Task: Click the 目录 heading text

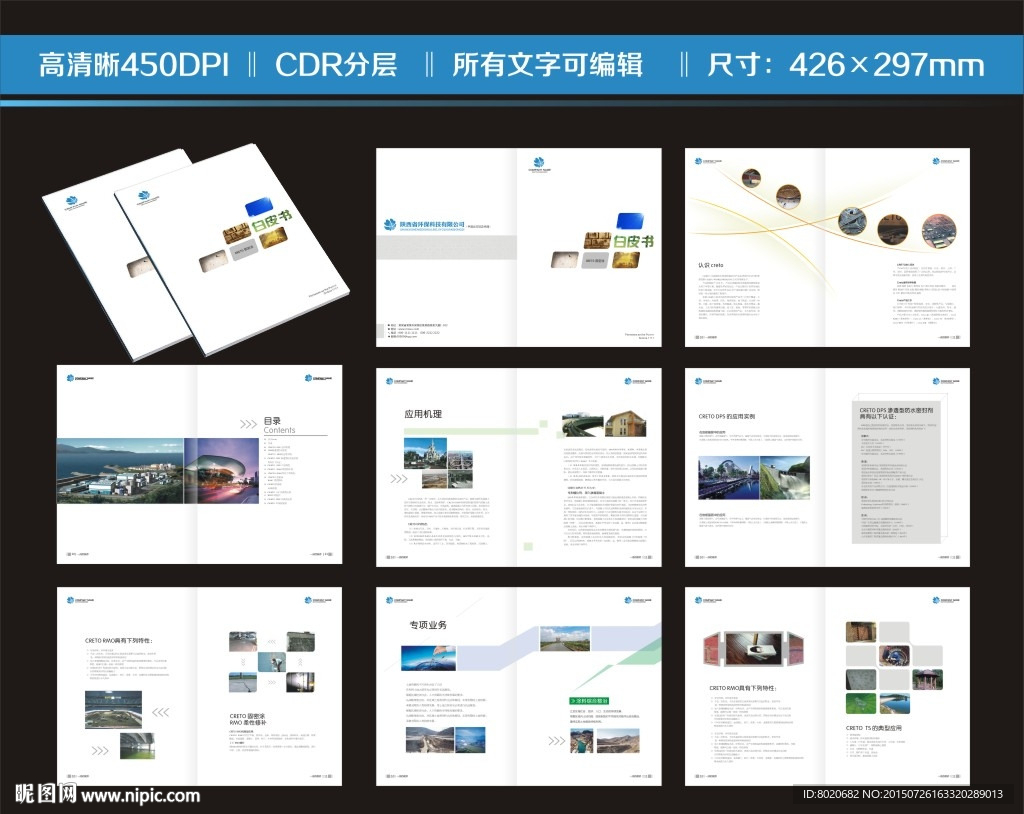Action: [x=272, y=421]
